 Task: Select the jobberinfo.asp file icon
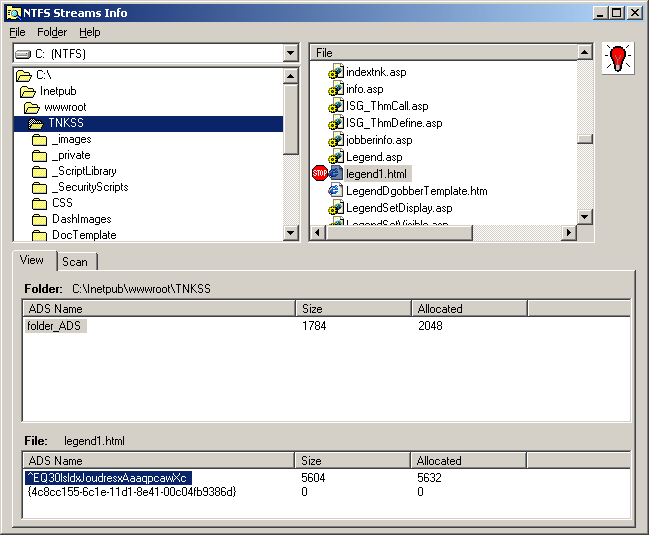pyautogui.click(x=336, y=139)
